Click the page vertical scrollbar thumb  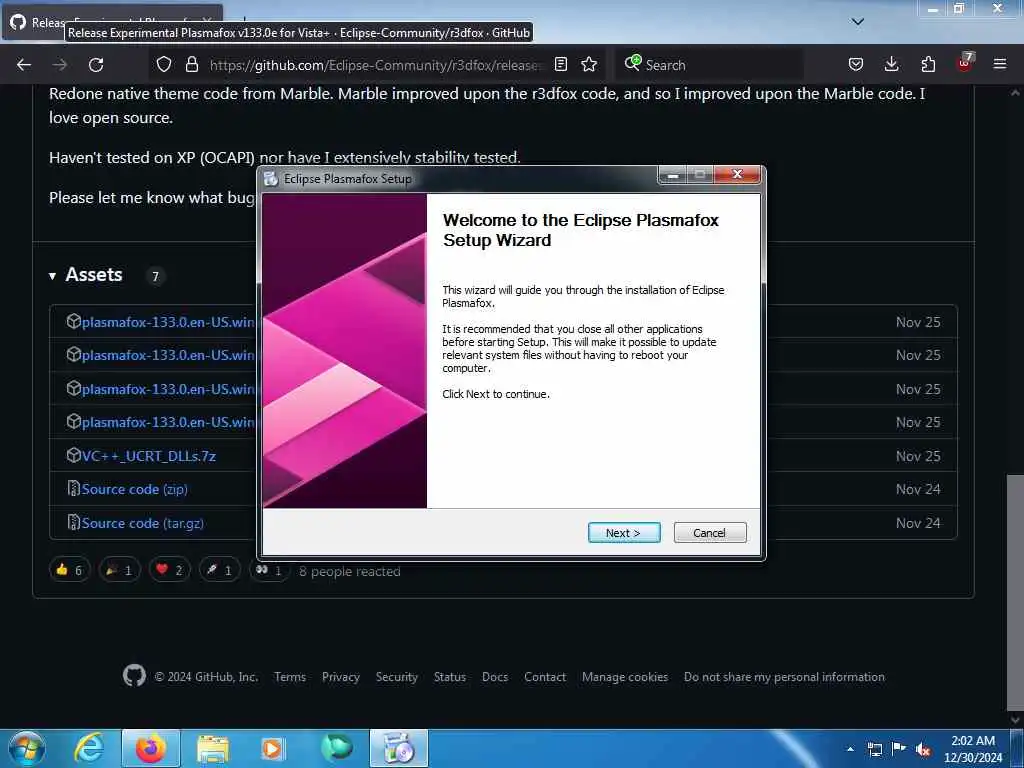coord(1014,591)
